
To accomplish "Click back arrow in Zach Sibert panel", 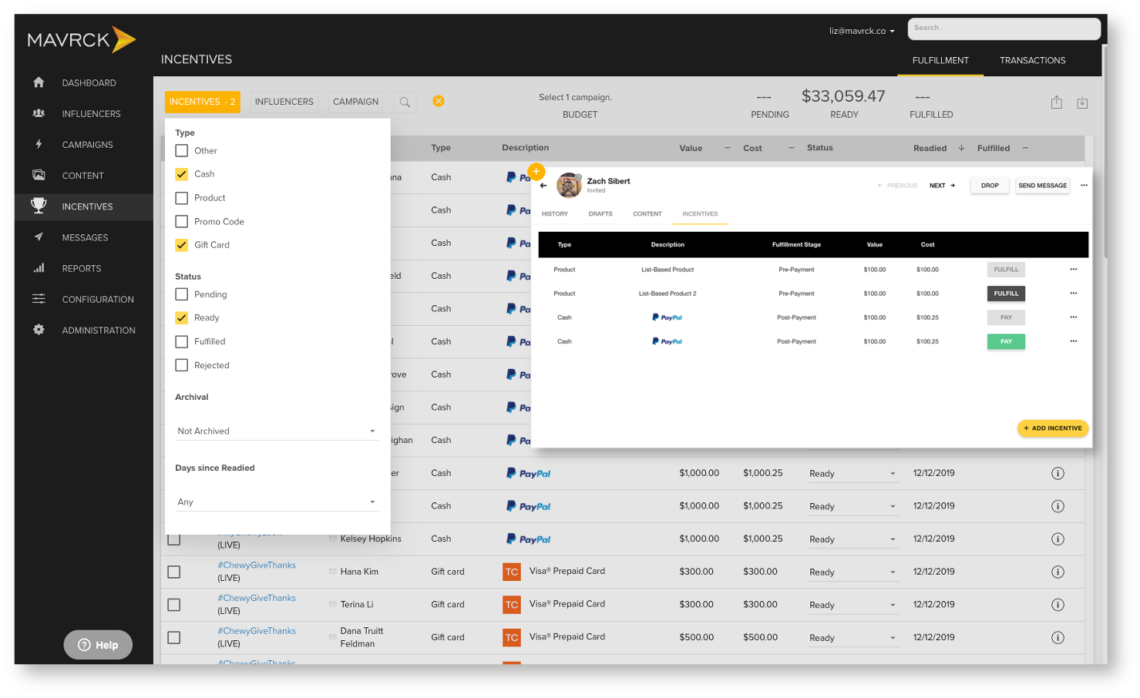I will 544,185.
